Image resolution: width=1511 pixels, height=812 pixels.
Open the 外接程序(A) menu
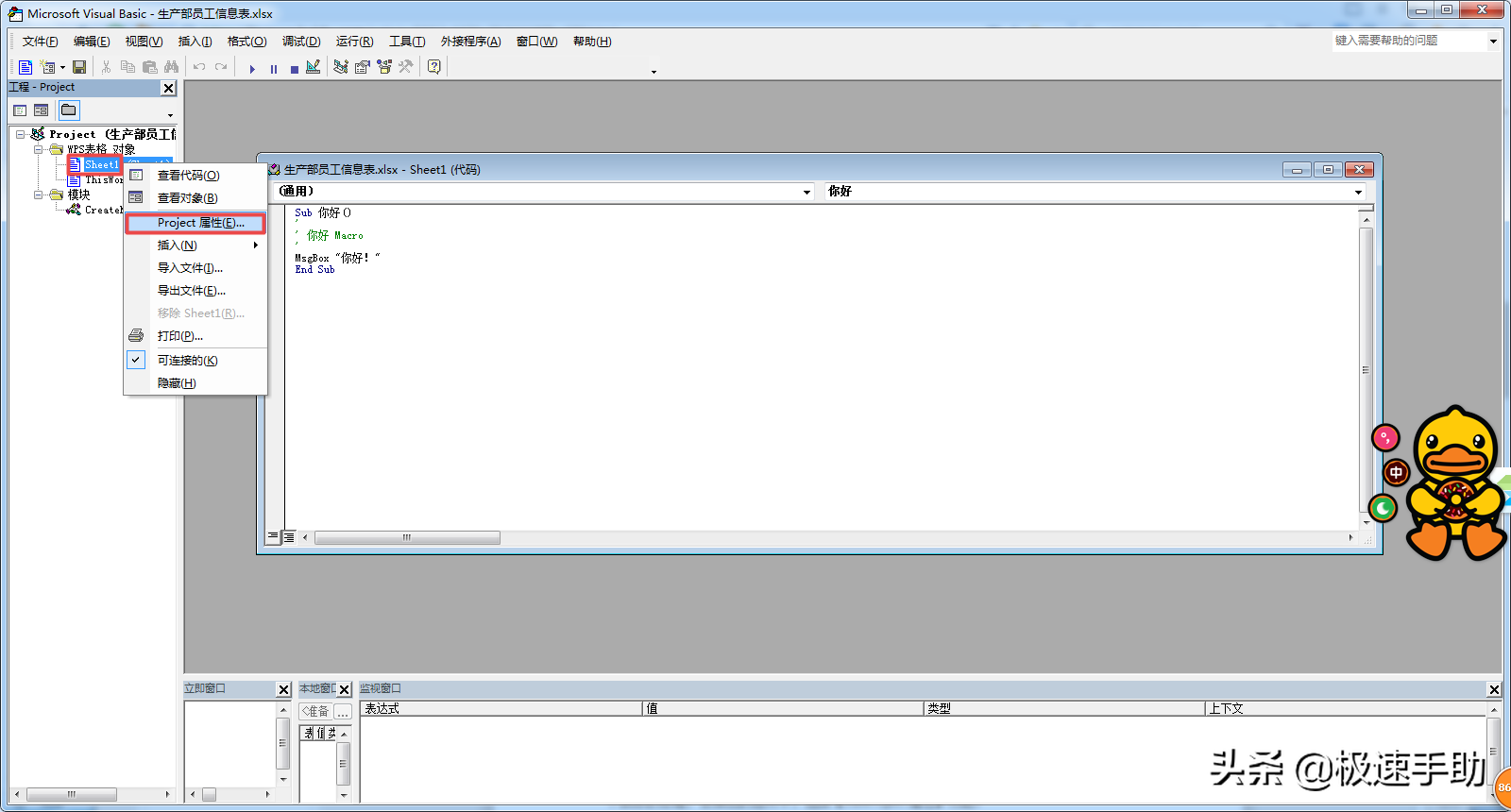click(470, 42)
